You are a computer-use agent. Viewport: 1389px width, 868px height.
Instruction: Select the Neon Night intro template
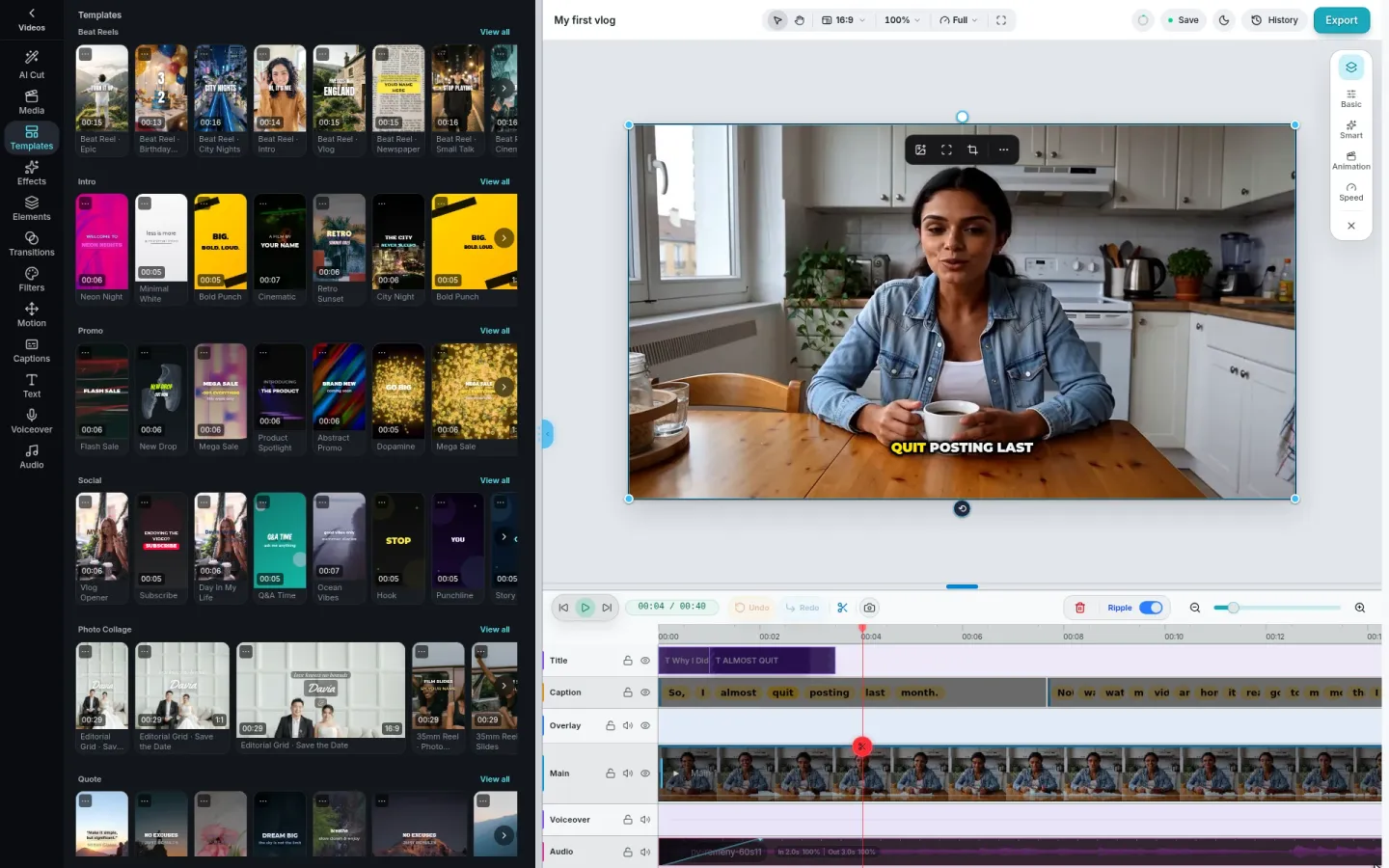(101, 249)
